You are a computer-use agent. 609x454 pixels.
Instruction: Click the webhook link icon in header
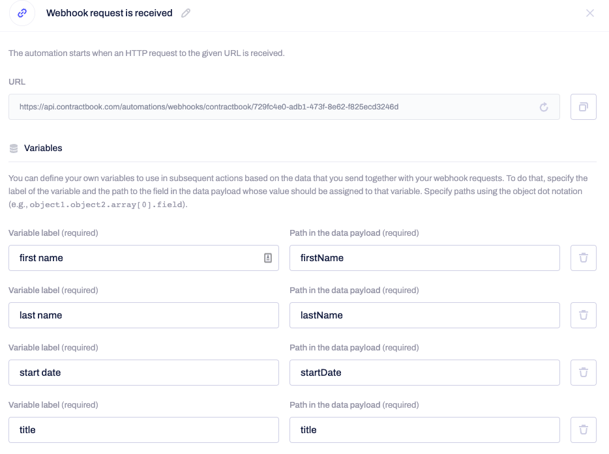pyautogui.click(x=22, y=13)
